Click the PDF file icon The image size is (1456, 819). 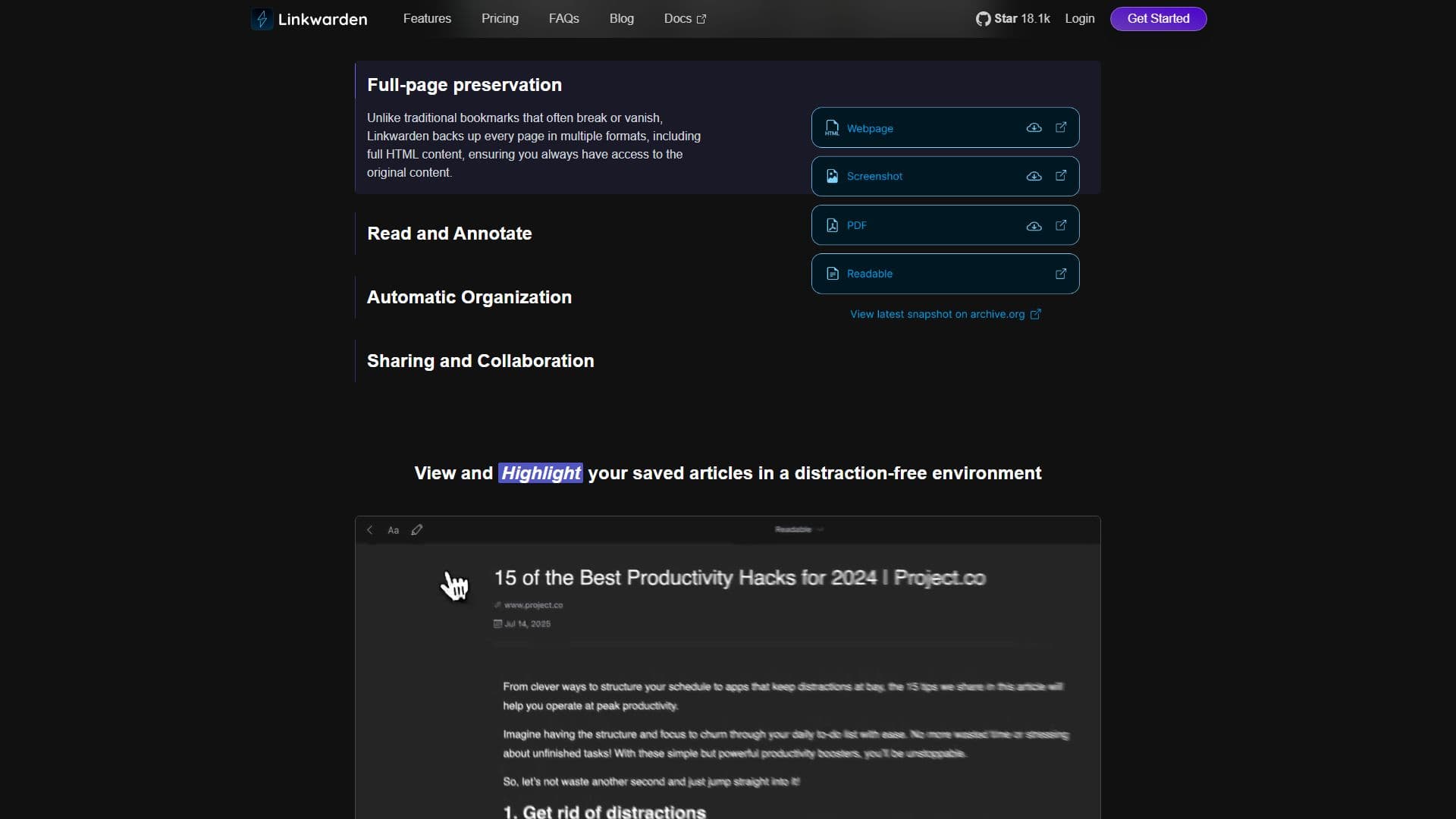832,225
